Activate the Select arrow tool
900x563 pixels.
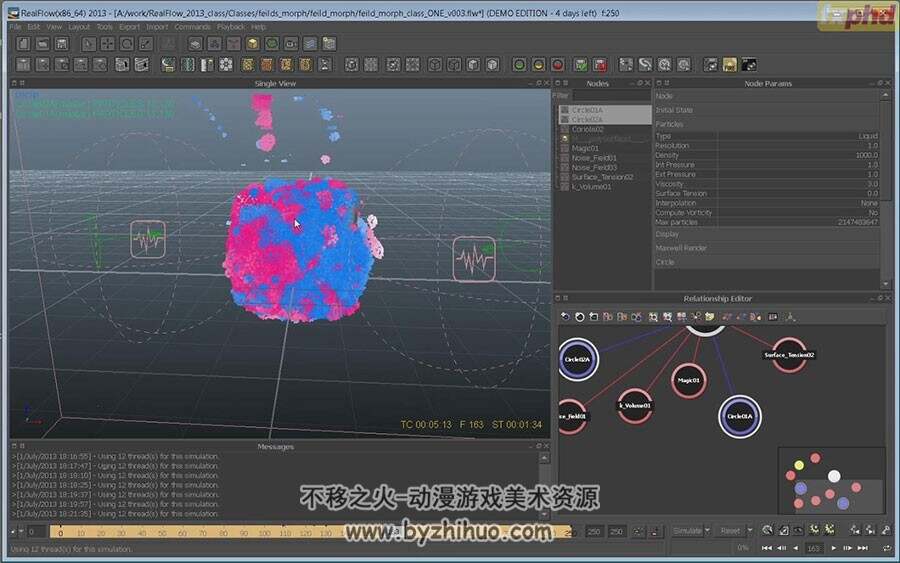[88, 44]
